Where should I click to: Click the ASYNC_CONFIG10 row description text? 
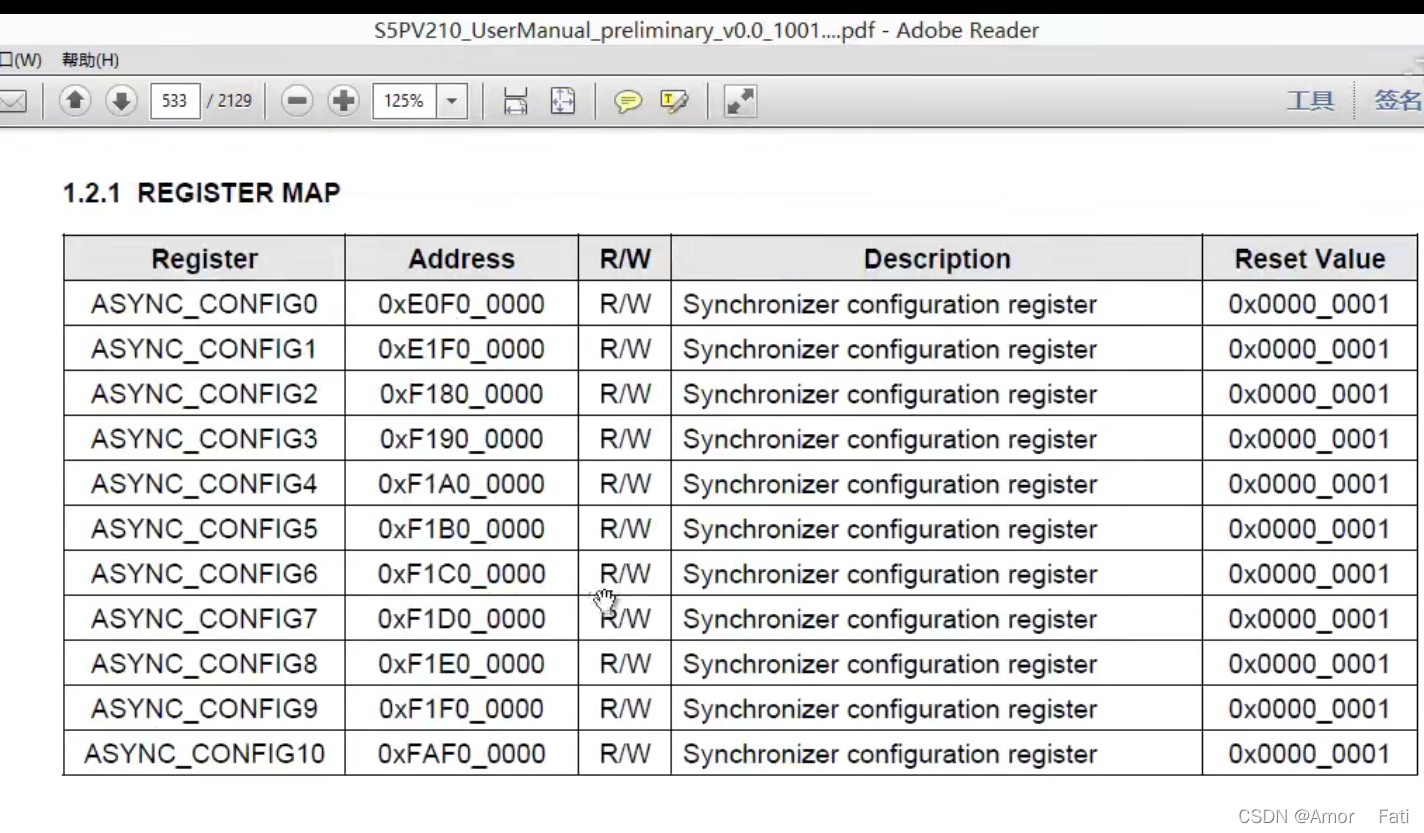click(890, 754)
